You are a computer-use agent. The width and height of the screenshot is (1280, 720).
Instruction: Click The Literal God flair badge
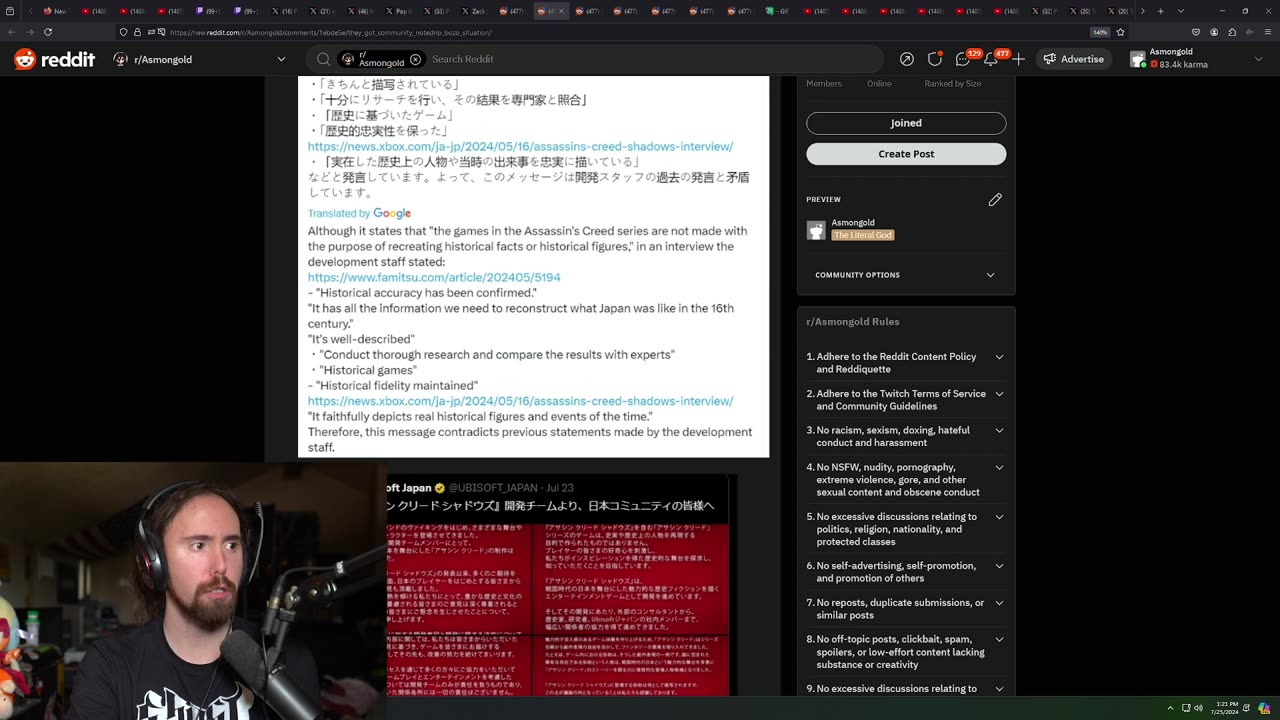(x=863, y=235)
